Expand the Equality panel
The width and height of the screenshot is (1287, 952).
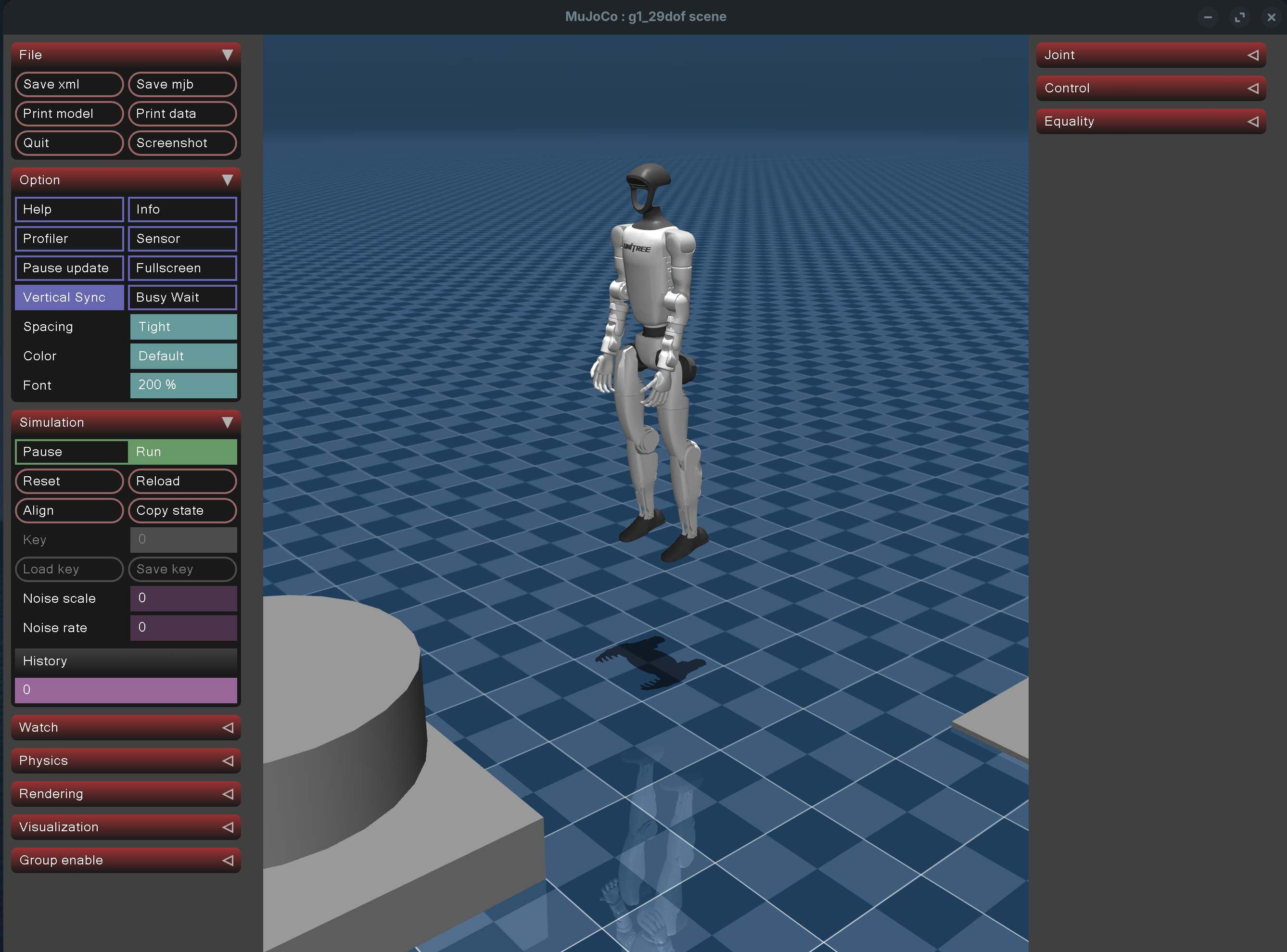click(x=1151, y=121)
